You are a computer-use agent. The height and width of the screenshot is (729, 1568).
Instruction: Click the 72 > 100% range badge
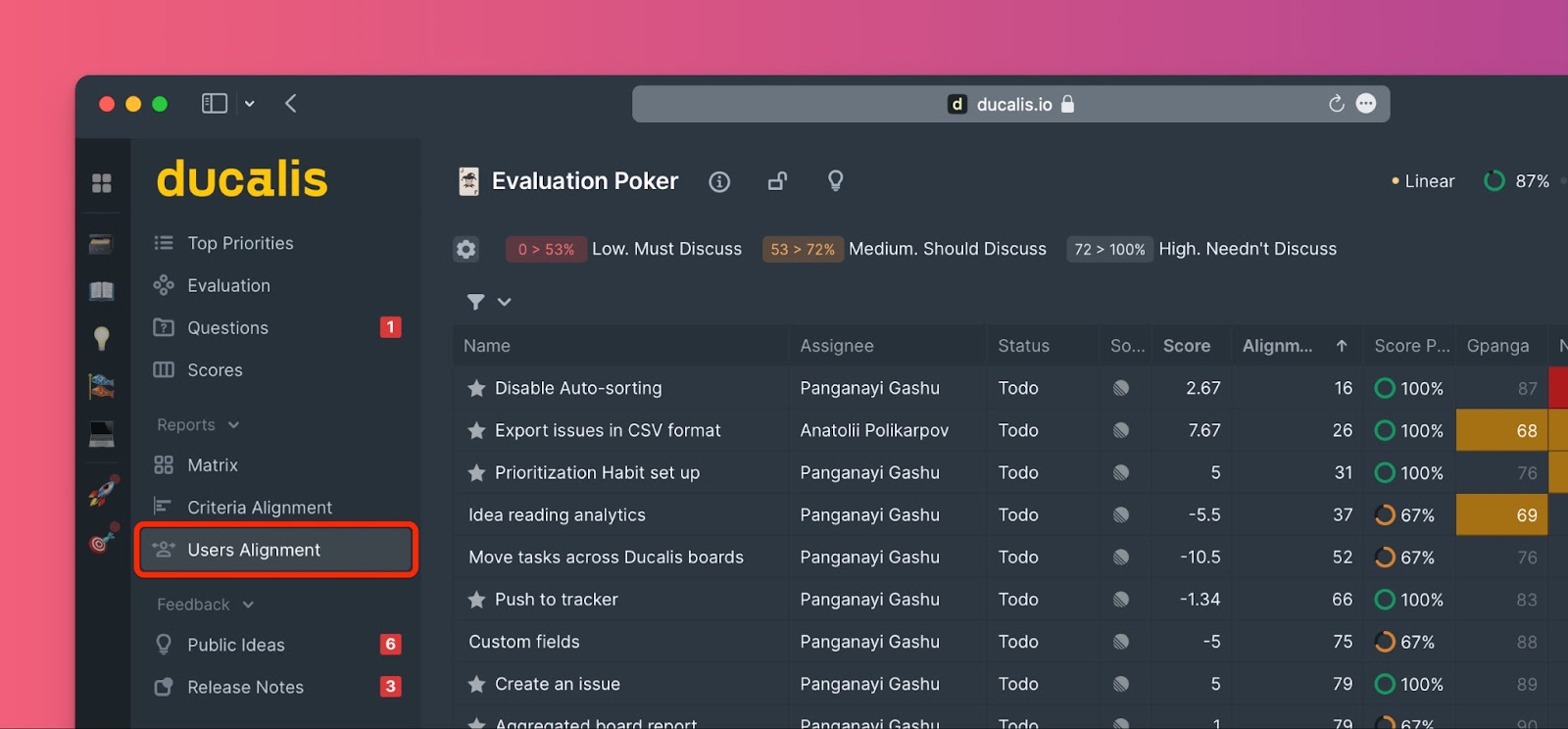click(x=1109, y=249)
